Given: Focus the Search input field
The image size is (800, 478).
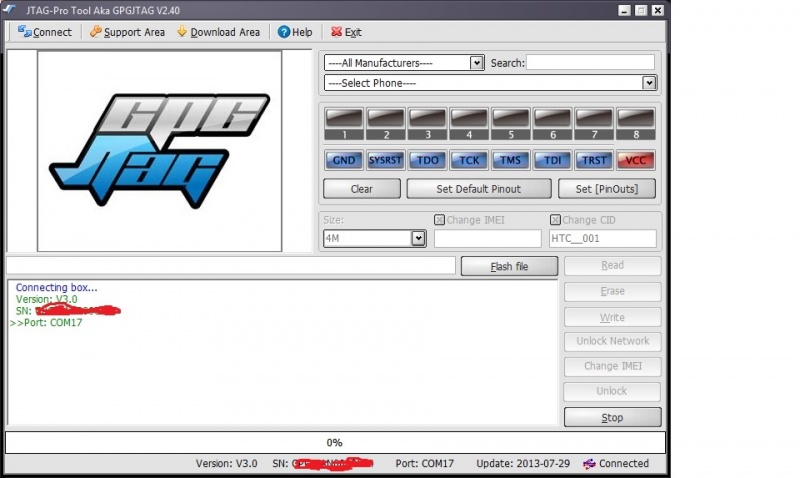Looking at the screenshot, I should tap(590, 62).
